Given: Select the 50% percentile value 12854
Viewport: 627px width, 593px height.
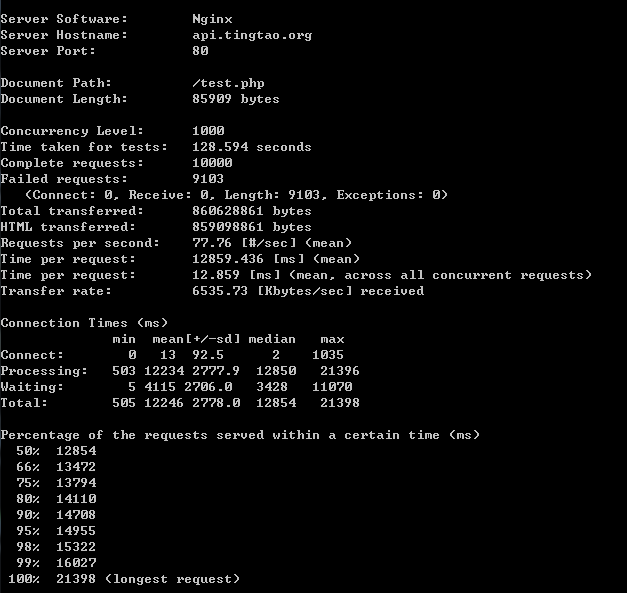Looking at the screenshot, I should tap(76, 451).
